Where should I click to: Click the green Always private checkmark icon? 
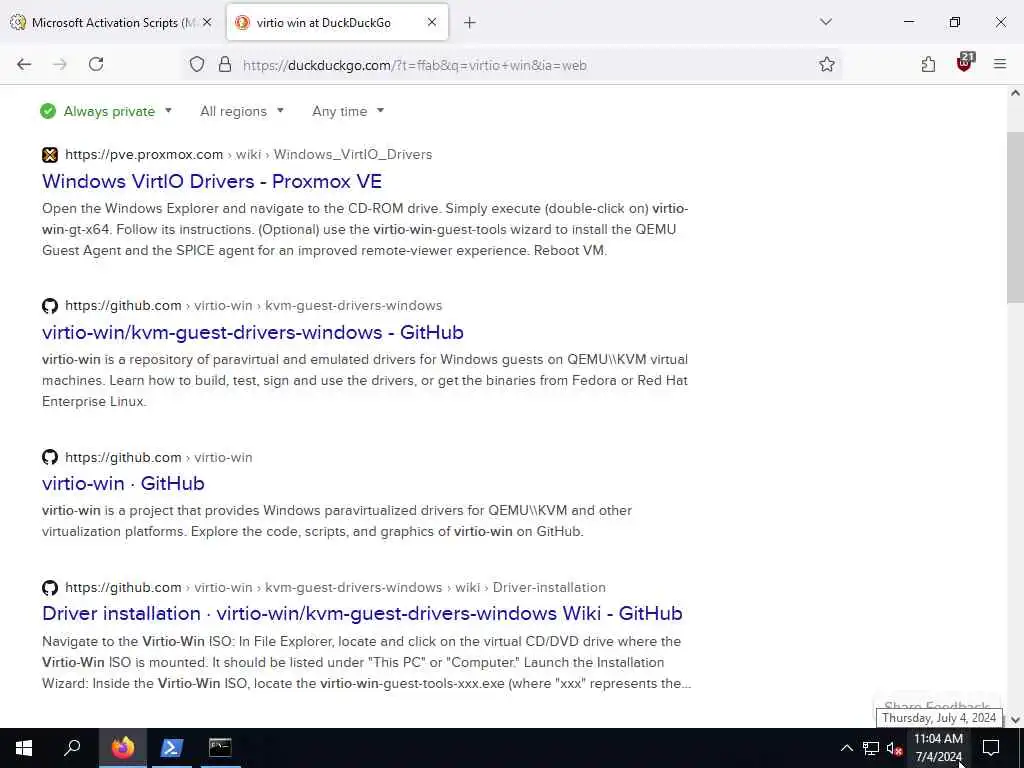[48, 112]
